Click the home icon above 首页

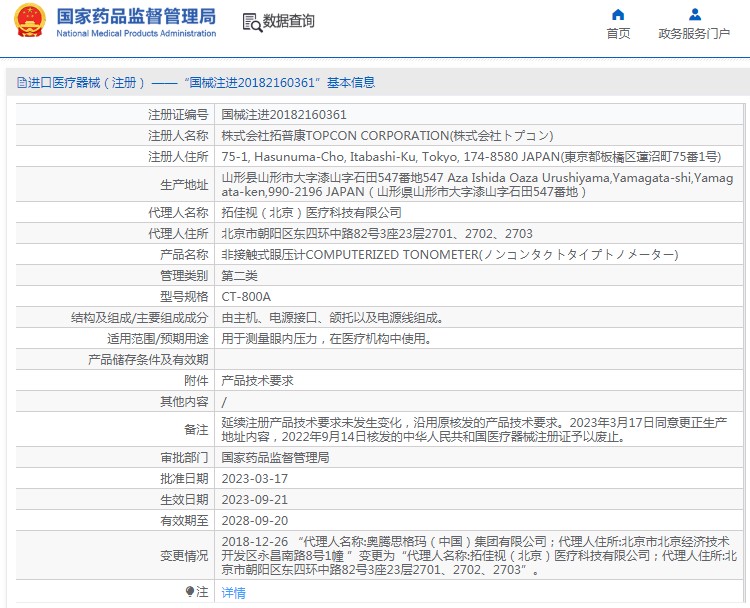coord(618,14)
